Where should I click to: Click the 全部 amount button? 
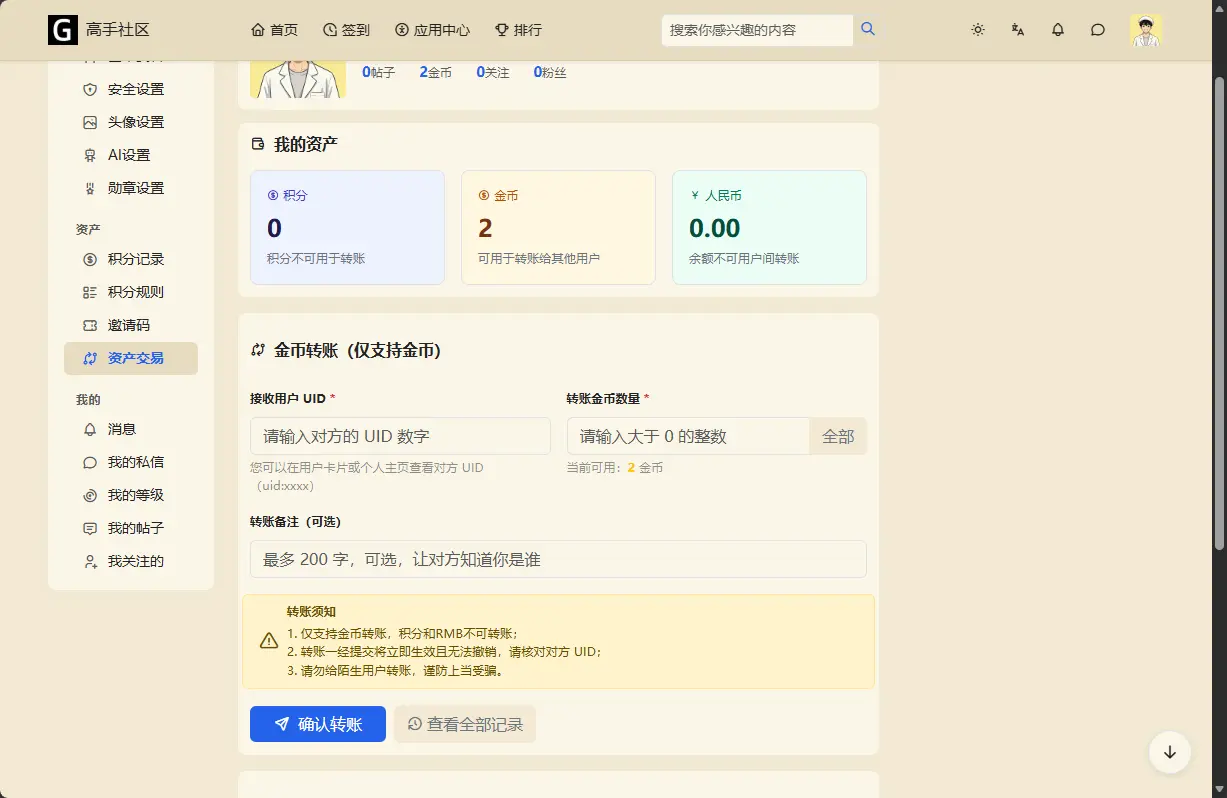(x=838, y=436)
